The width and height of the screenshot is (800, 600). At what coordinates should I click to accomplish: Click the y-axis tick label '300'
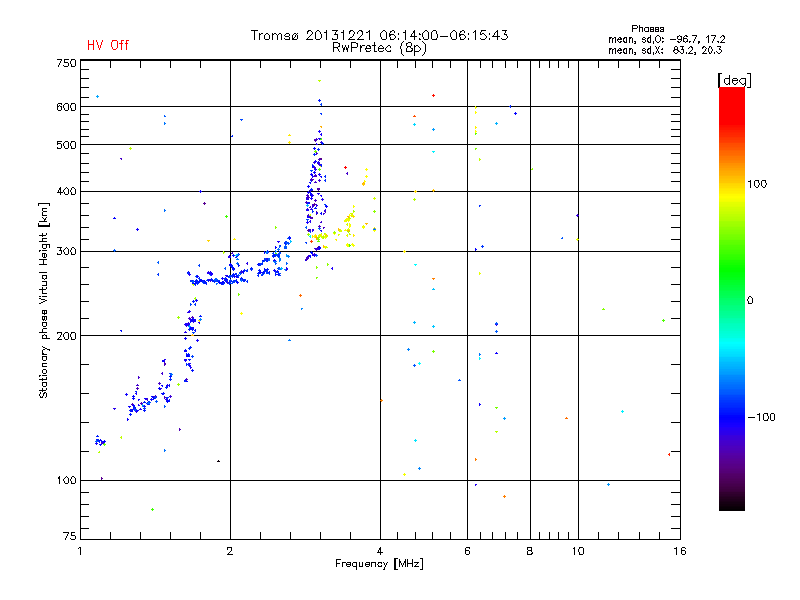pyautogui.click(x=66, y=251)
